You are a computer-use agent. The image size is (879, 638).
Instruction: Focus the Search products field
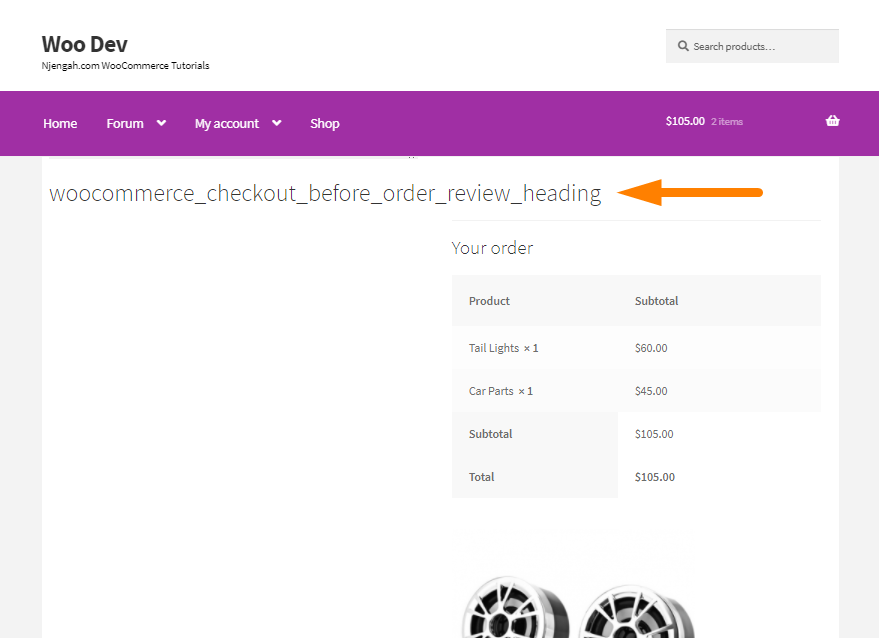752,46
